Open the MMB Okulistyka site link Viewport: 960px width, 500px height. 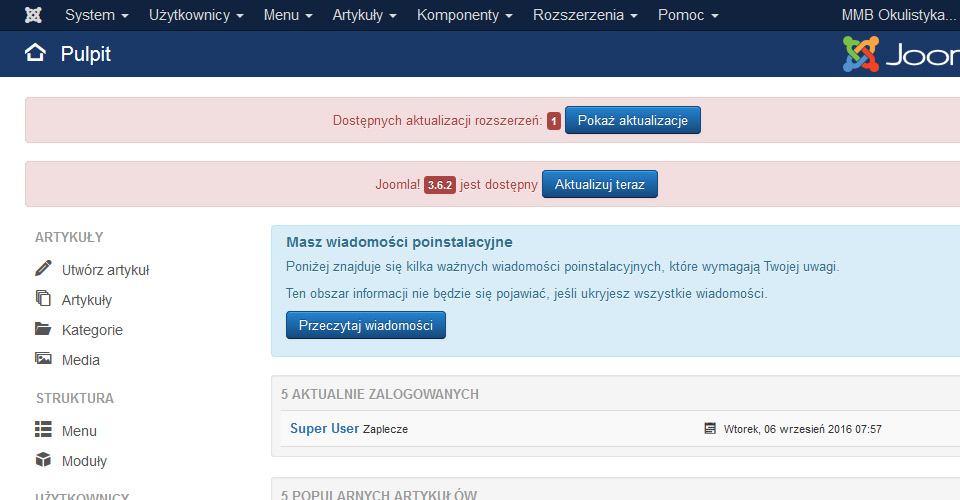pos(900,15)
